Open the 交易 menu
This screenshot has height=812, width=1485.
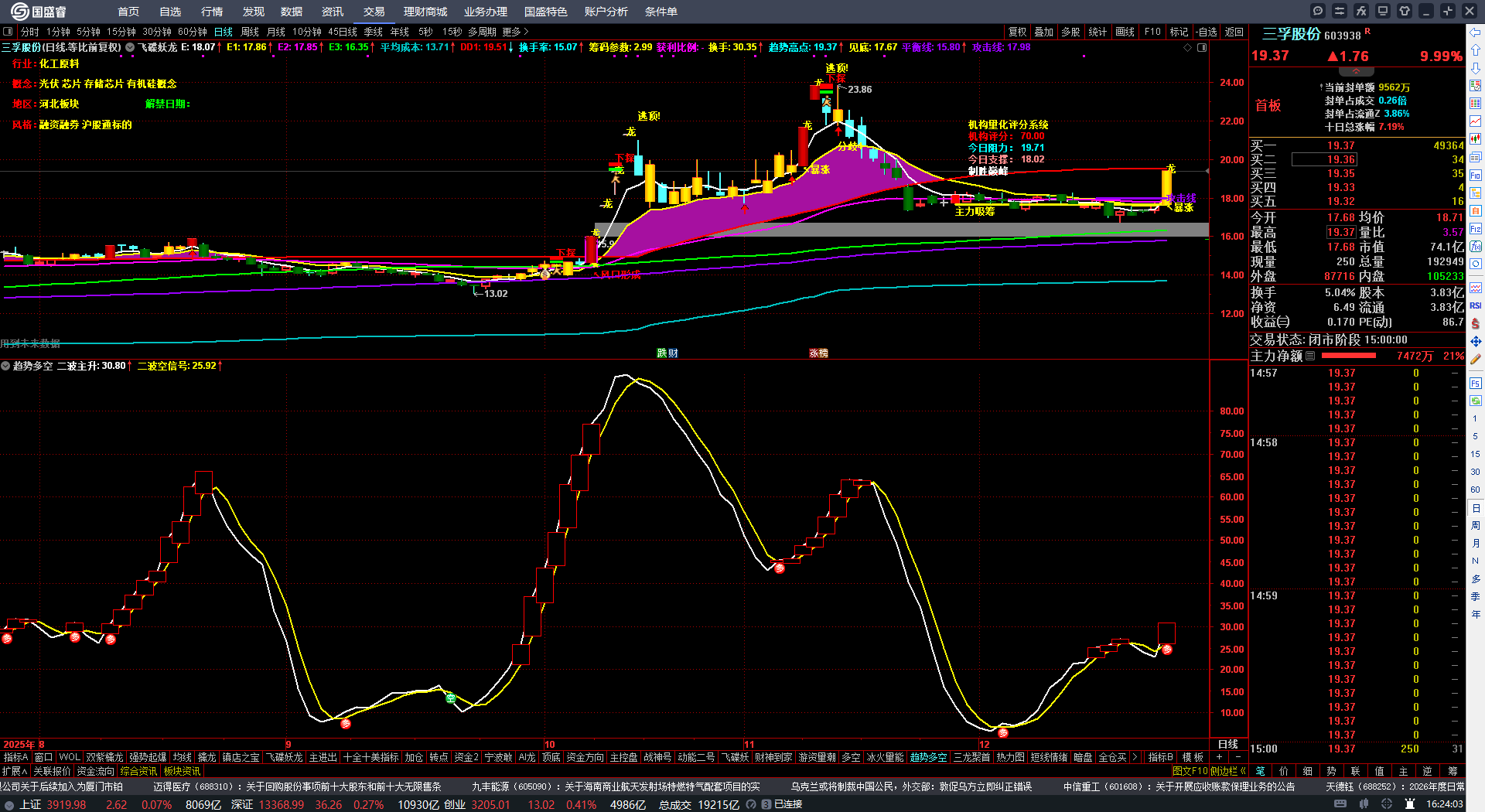(x=374, y=12)
